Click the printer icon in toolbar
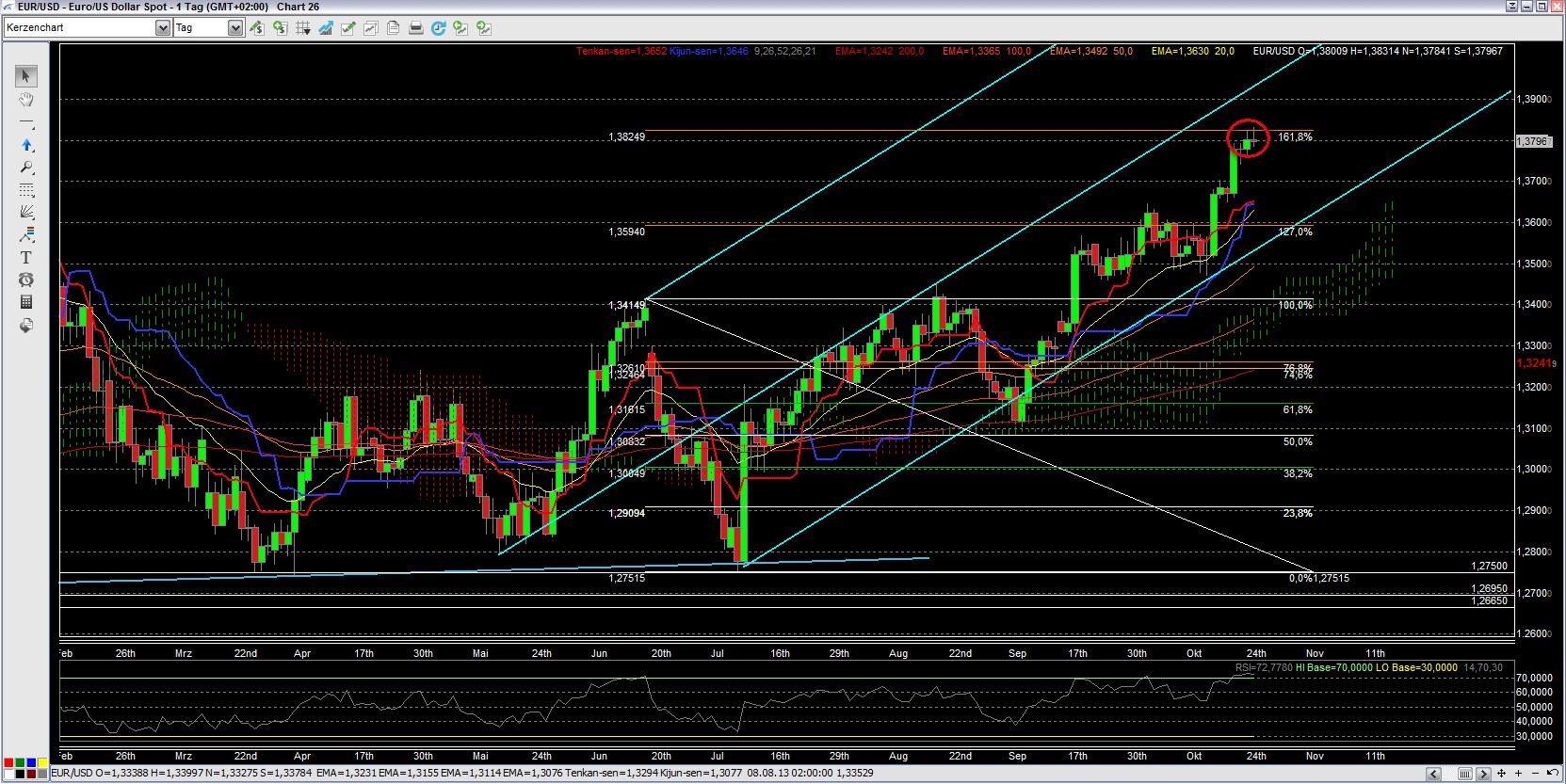The height and width of the screenshot is (784, 1566). point(415,28)
